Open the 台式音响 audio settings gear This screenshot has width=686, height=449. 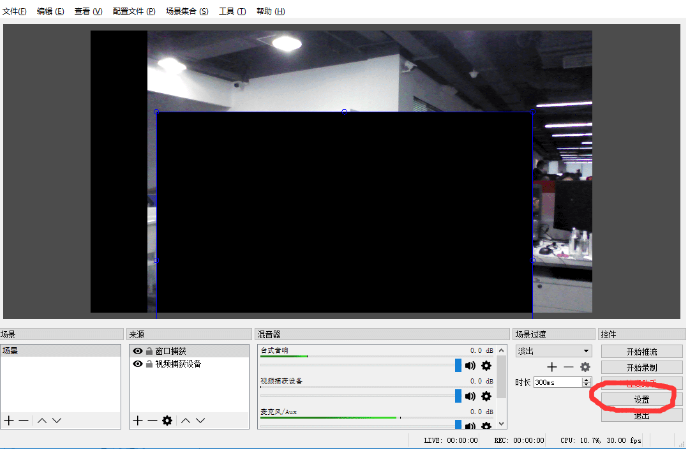[486, 365]
